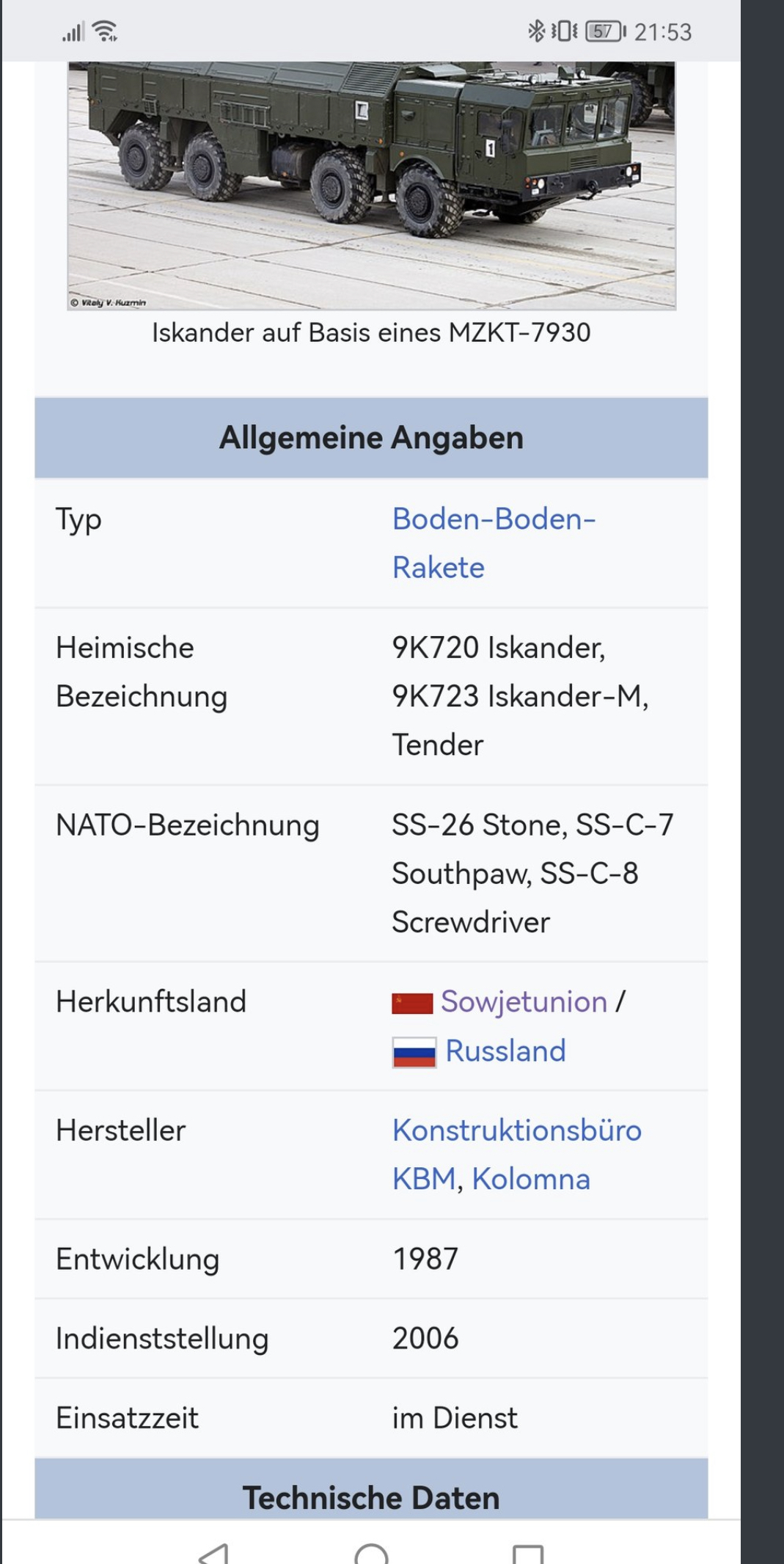The image size is (784, 1564).
Task: Follow the Kolomna link
Action: [531, 1179]
